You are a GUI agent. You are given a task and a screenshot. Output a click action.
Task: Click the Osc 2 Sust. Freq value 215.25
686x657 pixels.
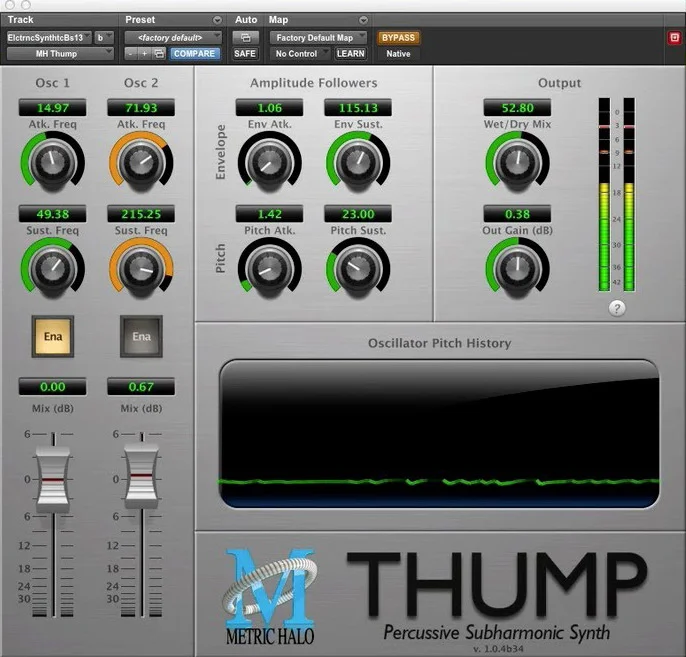141,214
